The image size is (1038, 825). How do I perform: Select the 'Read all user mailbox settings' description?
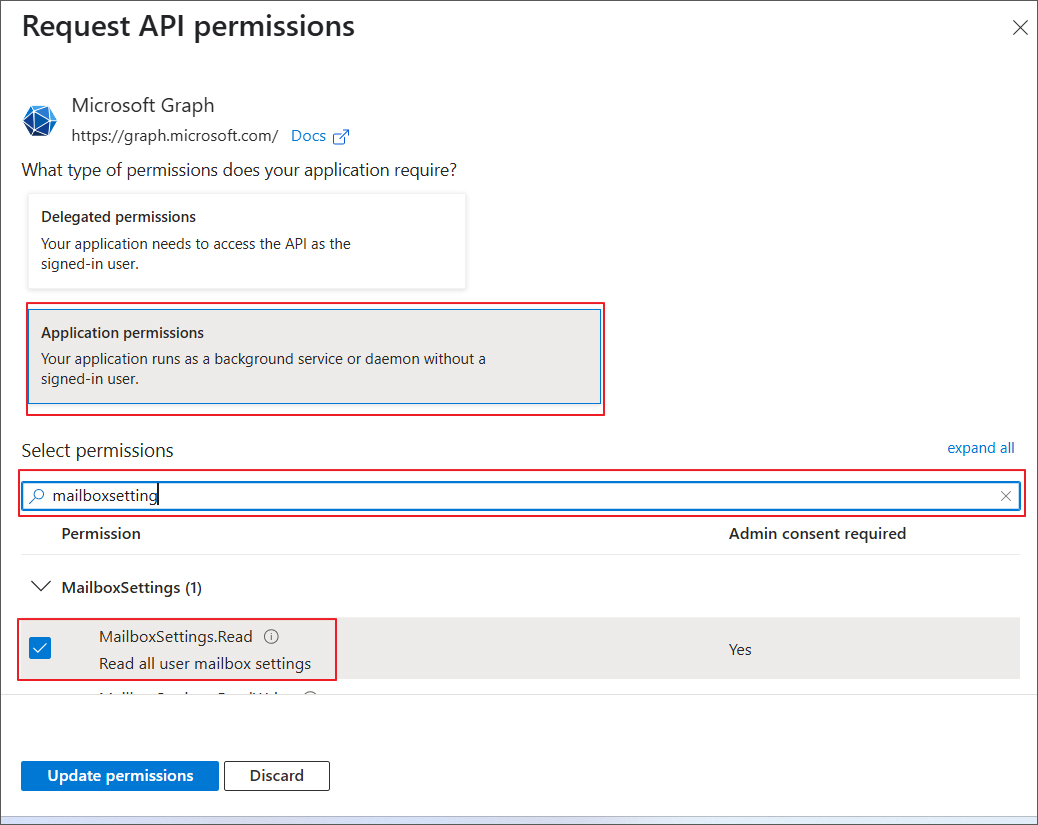pyautogui.click(x=205, y=664)
